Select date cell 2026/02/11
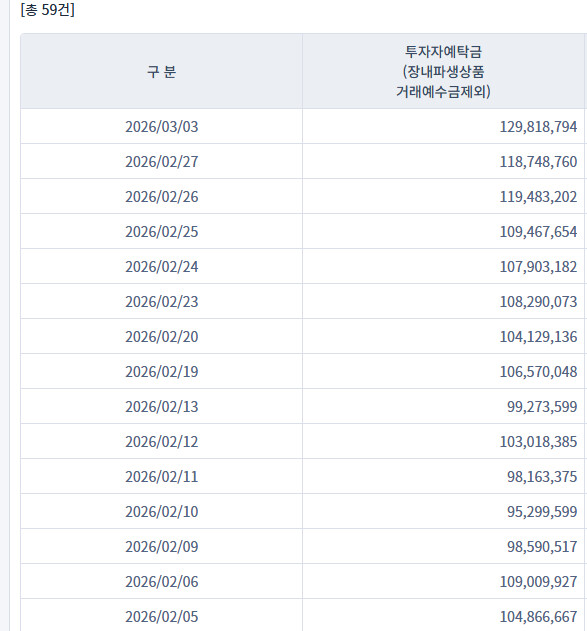 coord(161,477)
